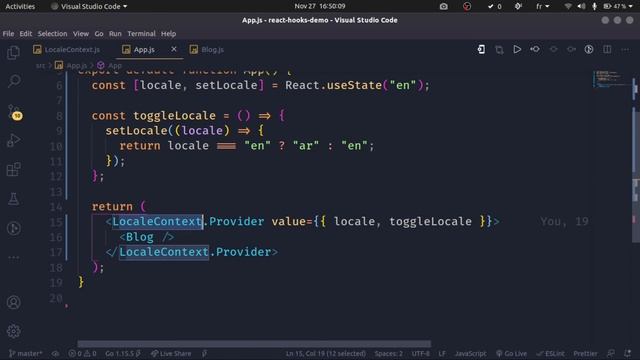Open Source Control view with pending changes badge
Image resolution: width=640 pixels, height=360 pixels.
pos(14,112)
